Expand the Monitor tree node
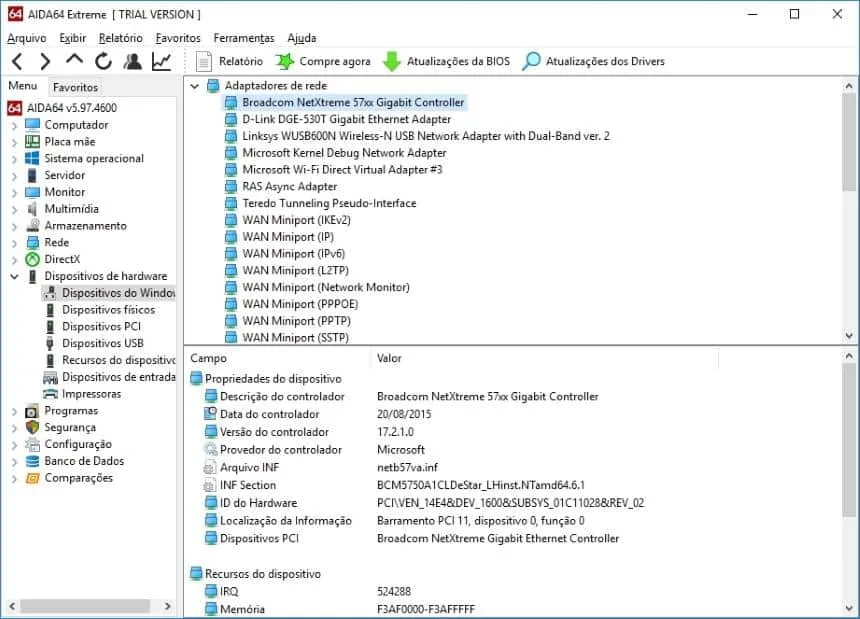Image resolution: width=860 pixels, height=619 pixels. 14,193
